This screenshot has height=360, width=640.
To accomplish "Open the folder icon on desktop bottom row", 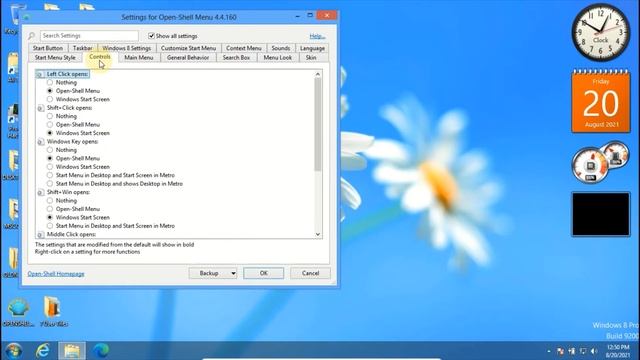I will pos(53,312).
